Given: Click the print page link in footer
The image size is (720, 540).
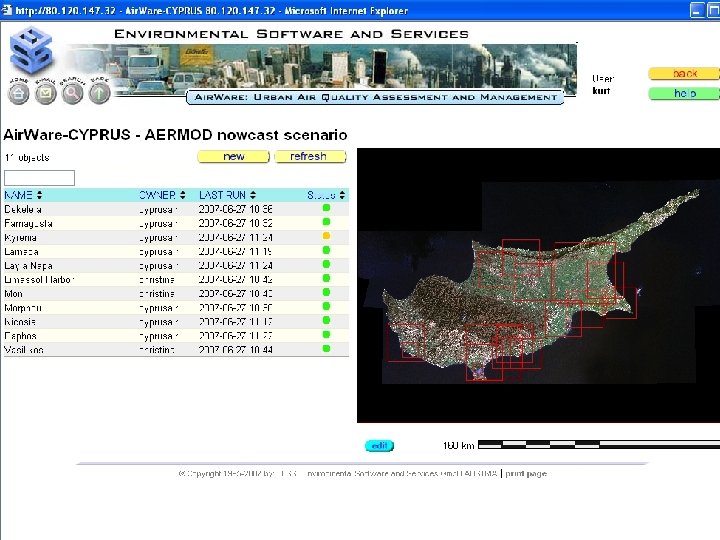Looking at the screenshot, I should click(x=526, y=473).
